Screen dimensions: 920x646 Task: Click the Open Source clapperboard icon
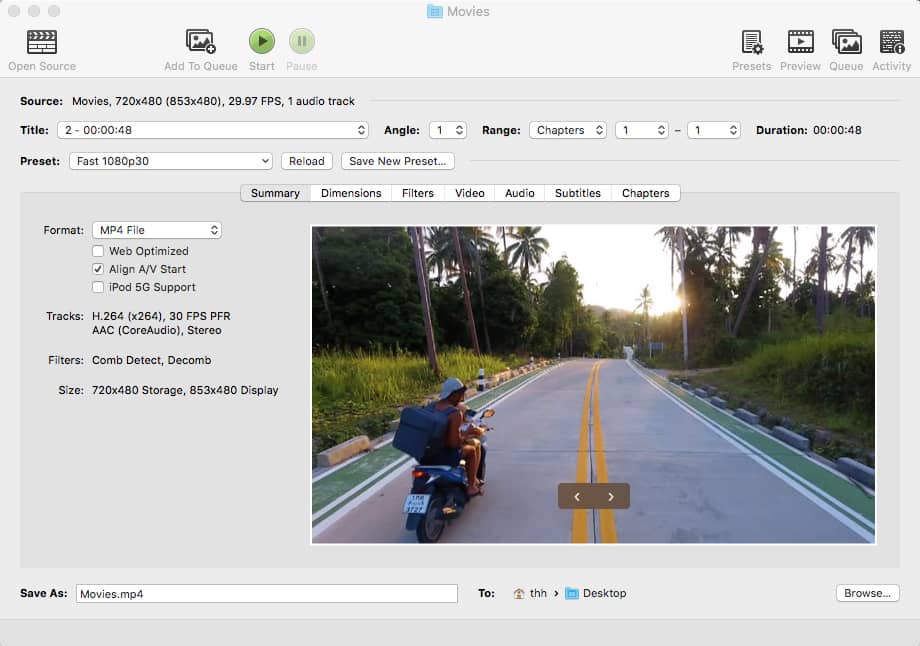click(x=41, y=42)
